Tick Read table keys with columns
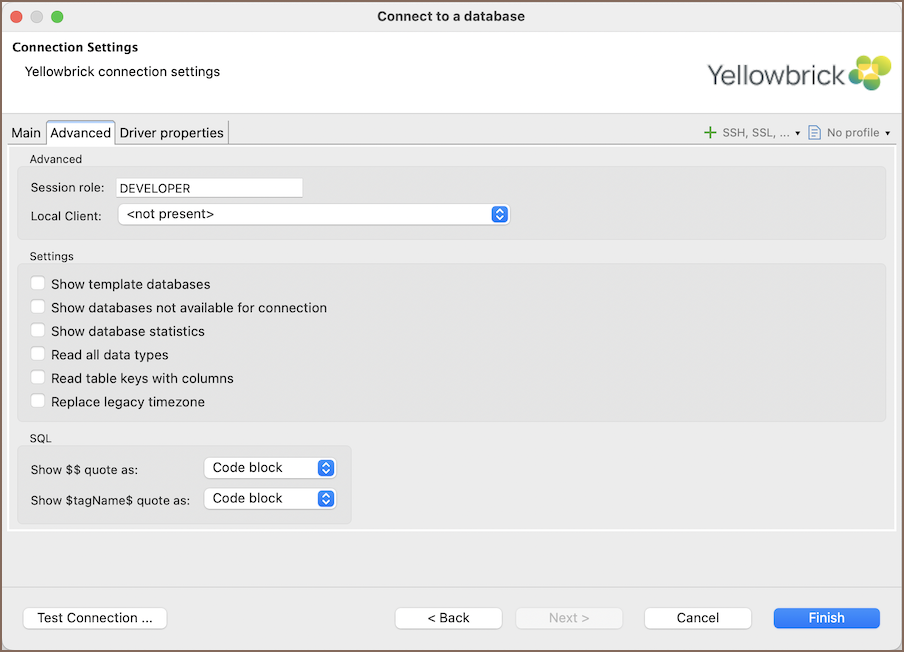The image size is (904, 652). tap(38, 378)
